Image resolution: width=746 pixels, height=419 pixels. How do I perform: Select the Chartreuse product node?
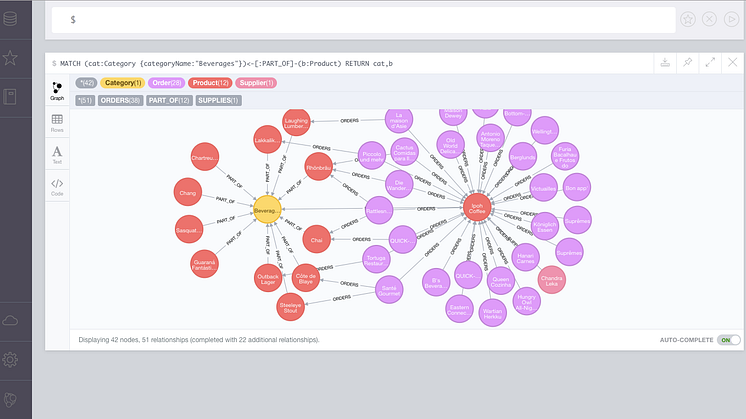coord(205,156)
